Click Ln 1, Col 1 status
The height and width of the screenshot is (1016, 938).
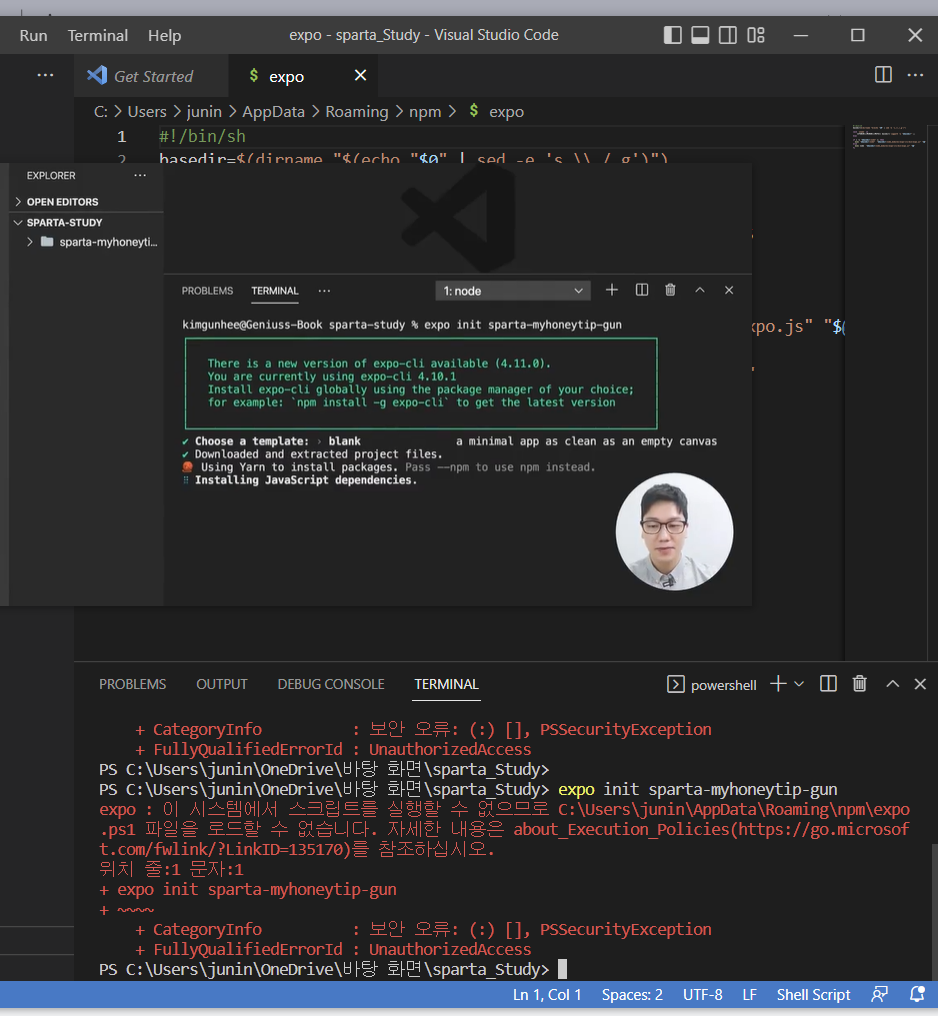point(547,995)
